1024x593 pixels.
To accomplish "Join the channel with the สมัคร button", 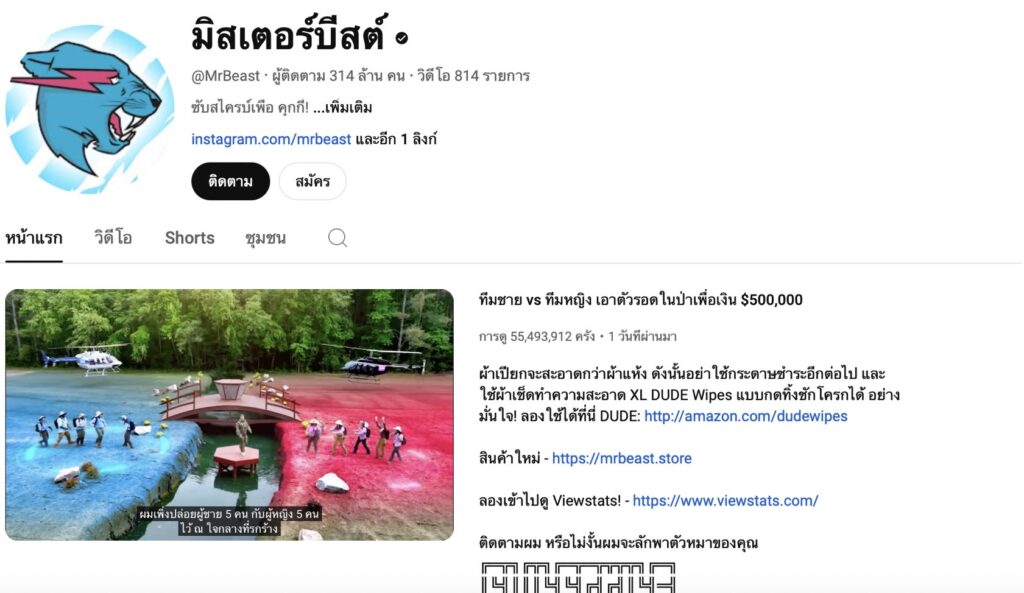I will (x=312, y=181).
